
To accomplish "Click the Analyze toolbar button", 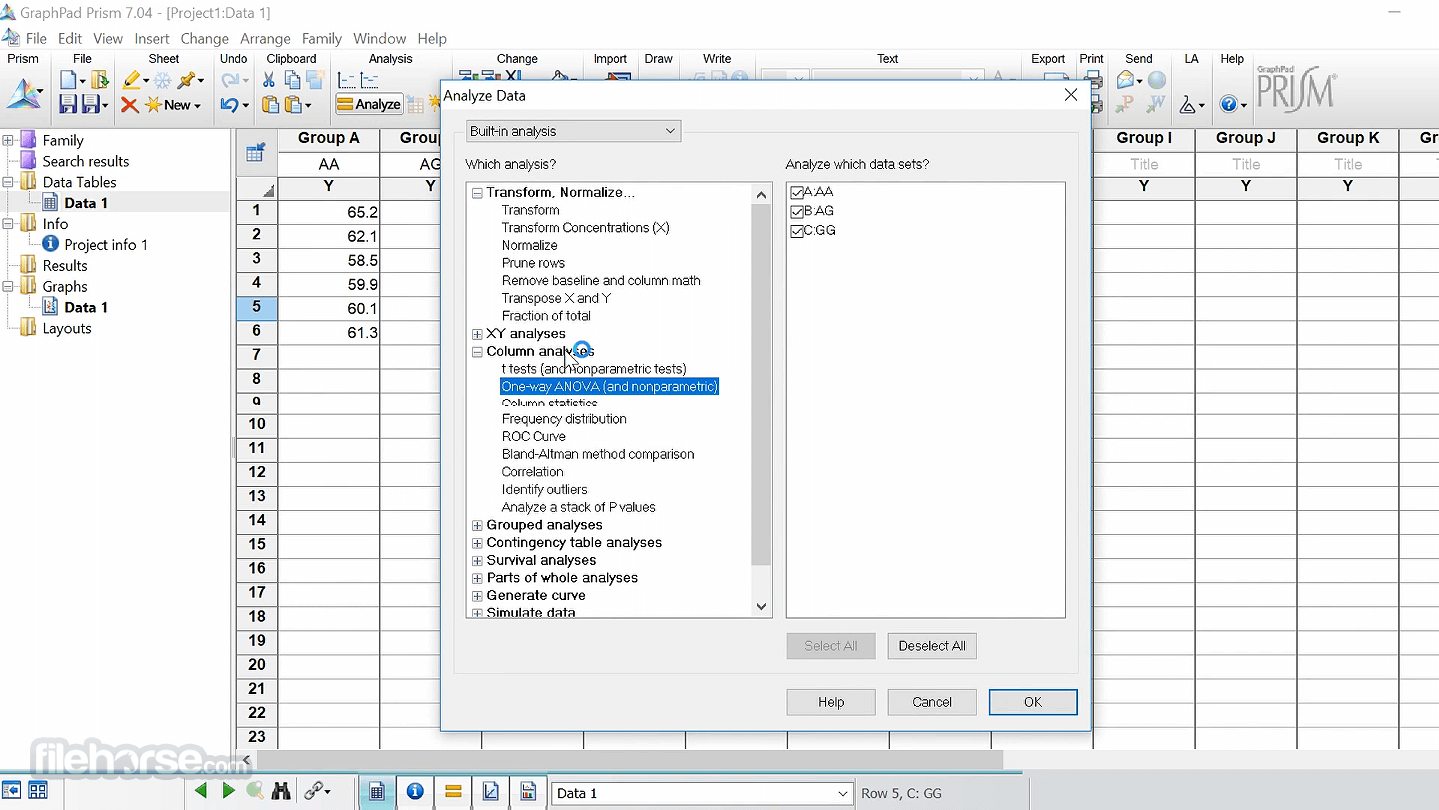I will pyautogui.click(x=369, y=104).
